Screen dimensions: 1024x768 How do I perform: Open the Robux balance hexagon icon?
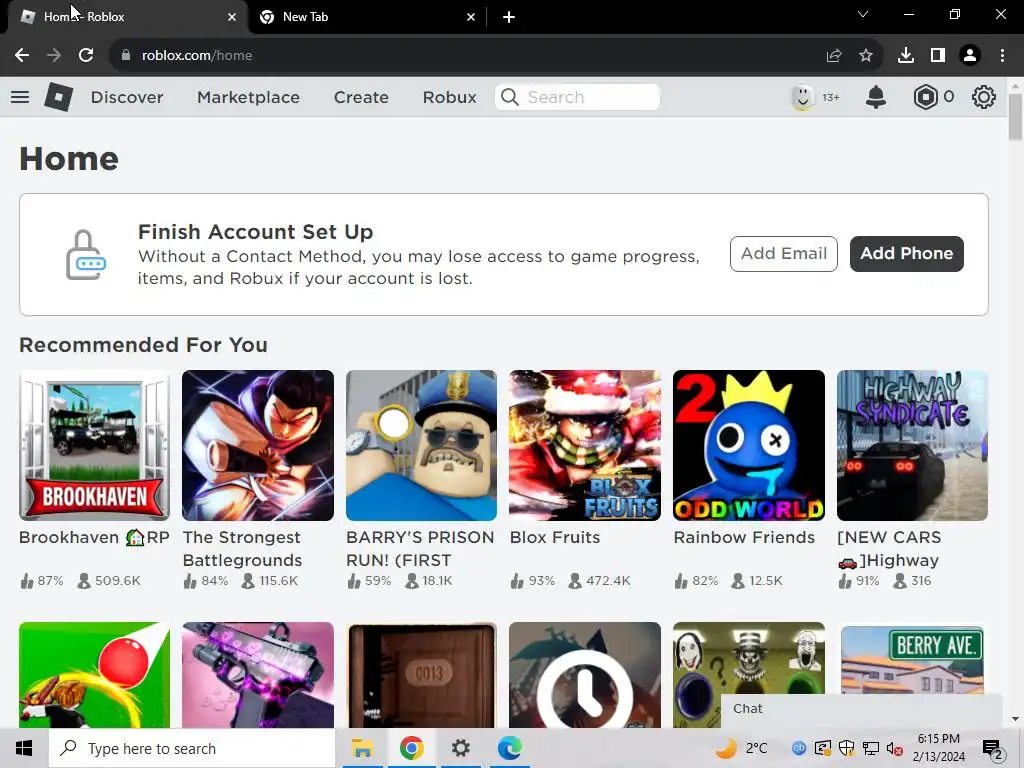pos(925,97)
